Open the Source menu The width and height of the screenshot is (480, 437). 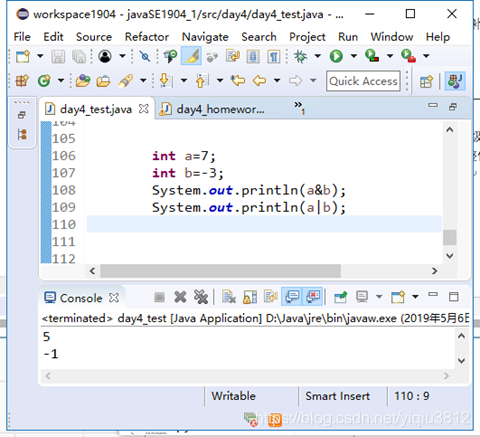click(94, 37)
